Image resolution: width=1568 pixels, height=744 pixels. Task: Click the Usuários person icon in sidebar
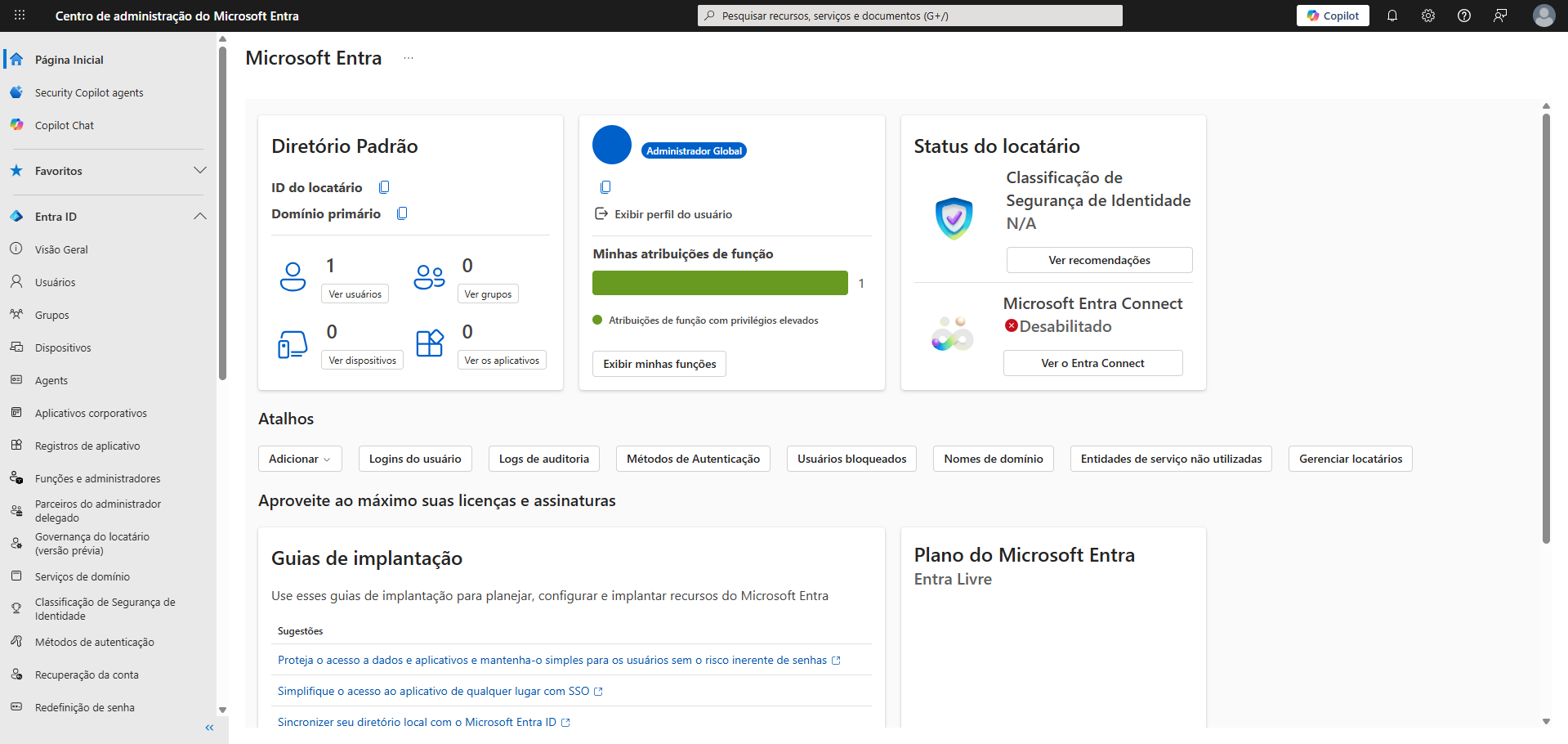point(16,281)
